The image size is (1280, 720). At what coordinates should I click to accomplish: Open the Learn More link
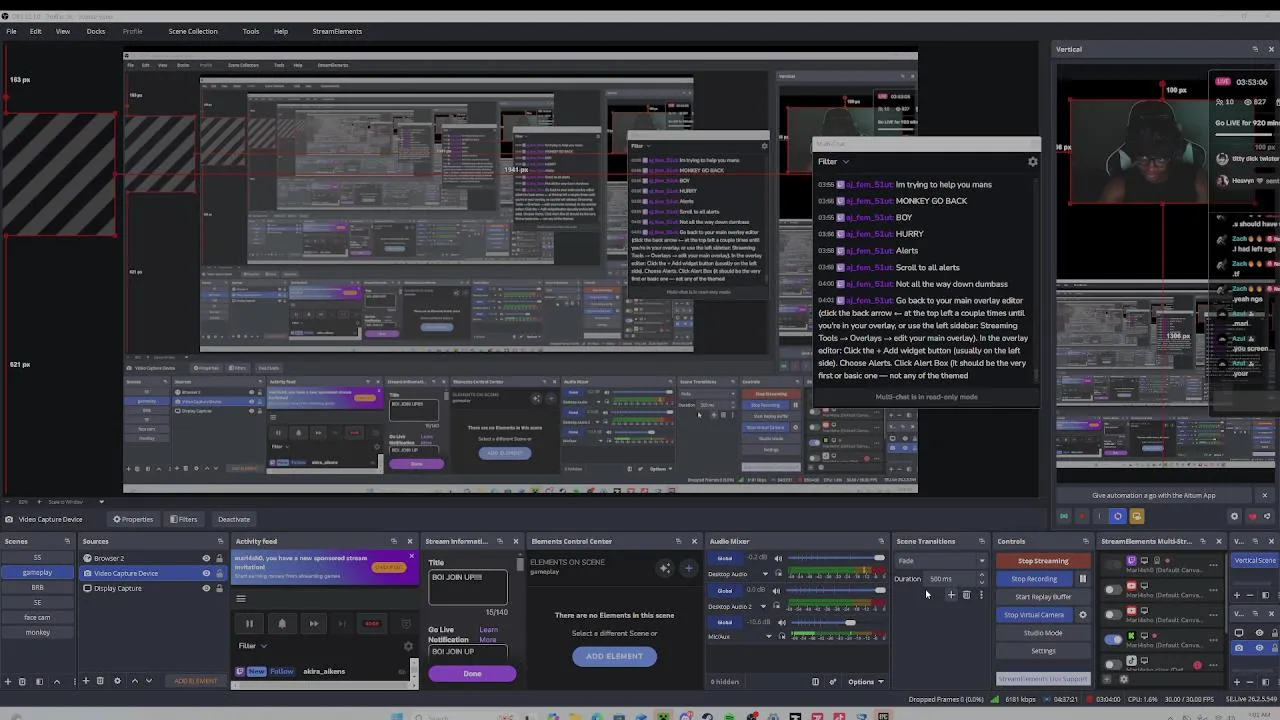[488, 635]
